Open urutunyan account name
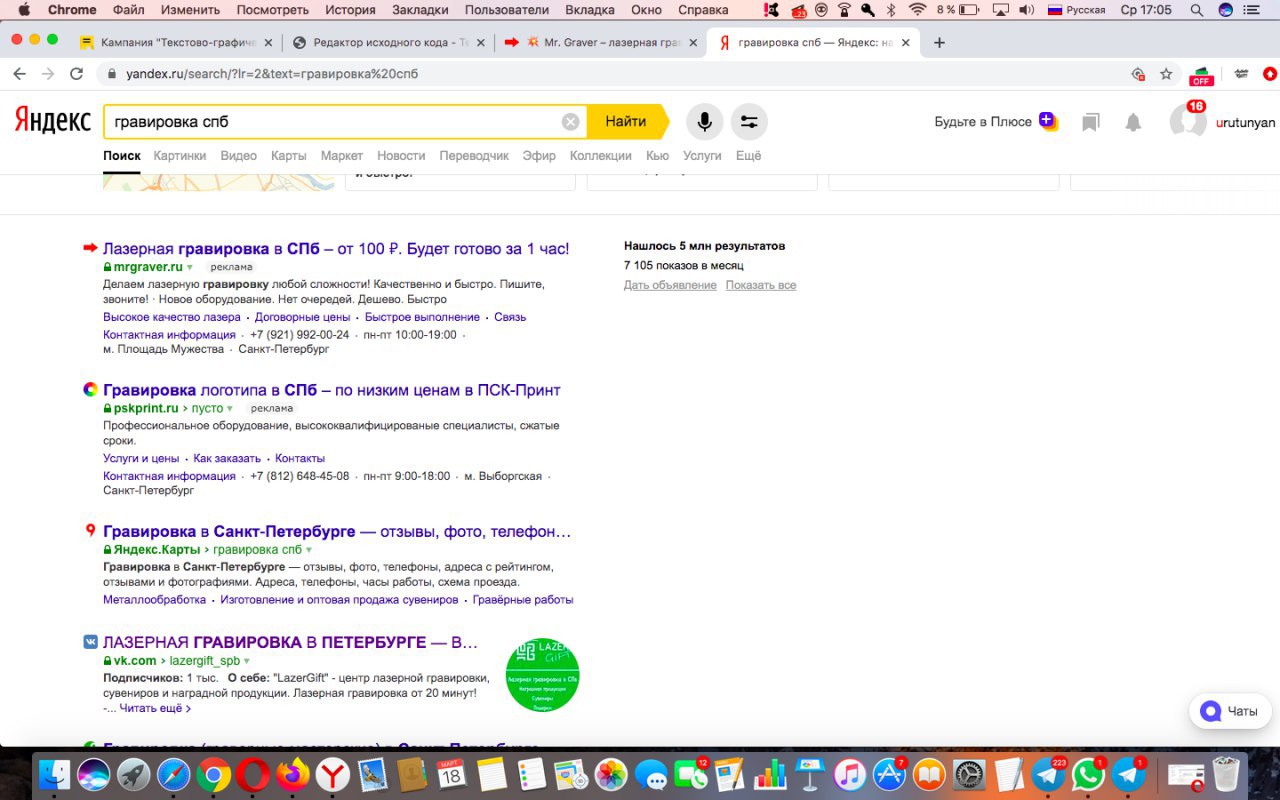This screenshot has width=1280, height=800. pos(1245,122)
